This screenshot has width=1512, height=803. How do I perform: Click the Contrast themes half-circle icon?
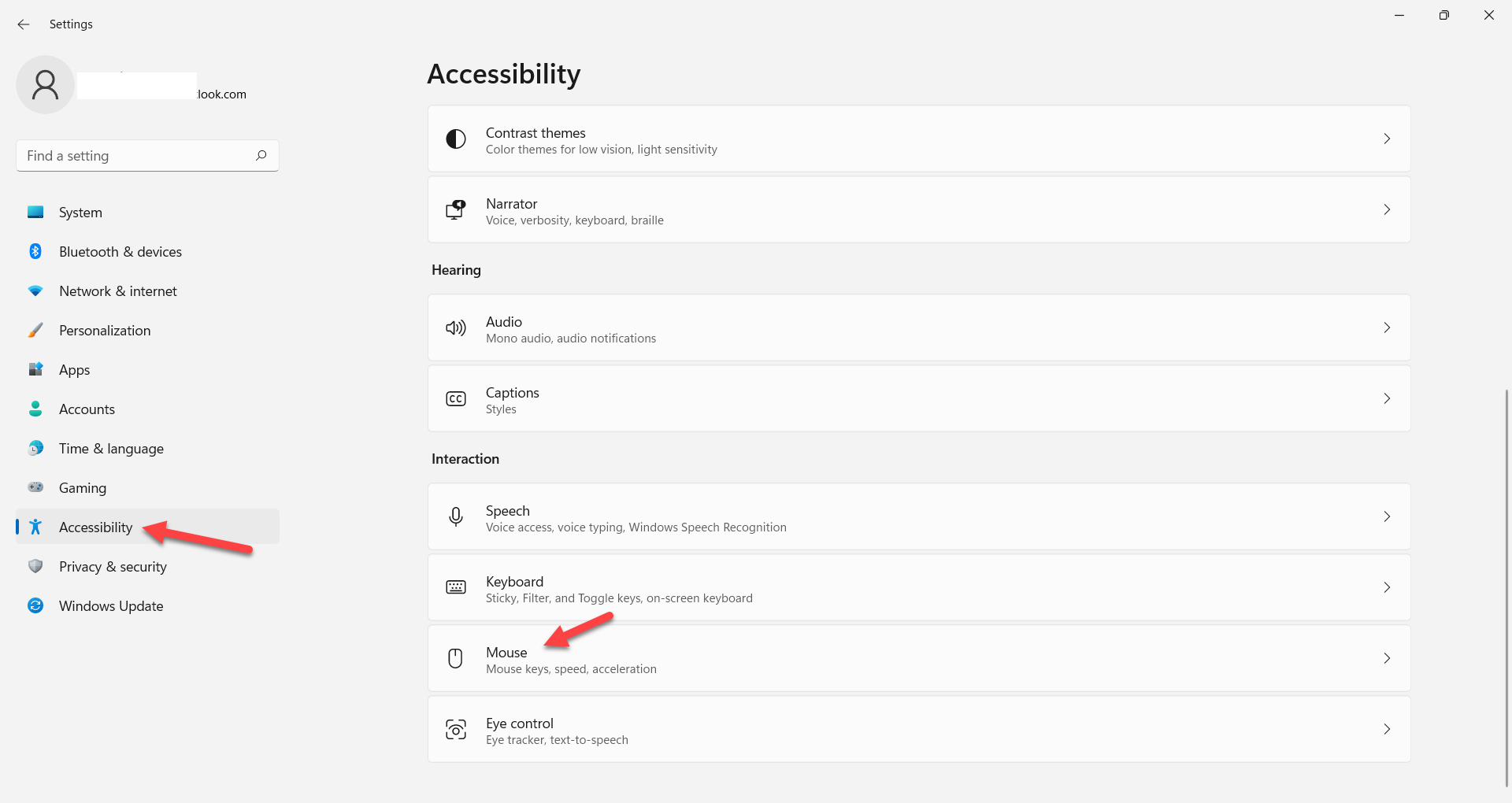[456, 139]
